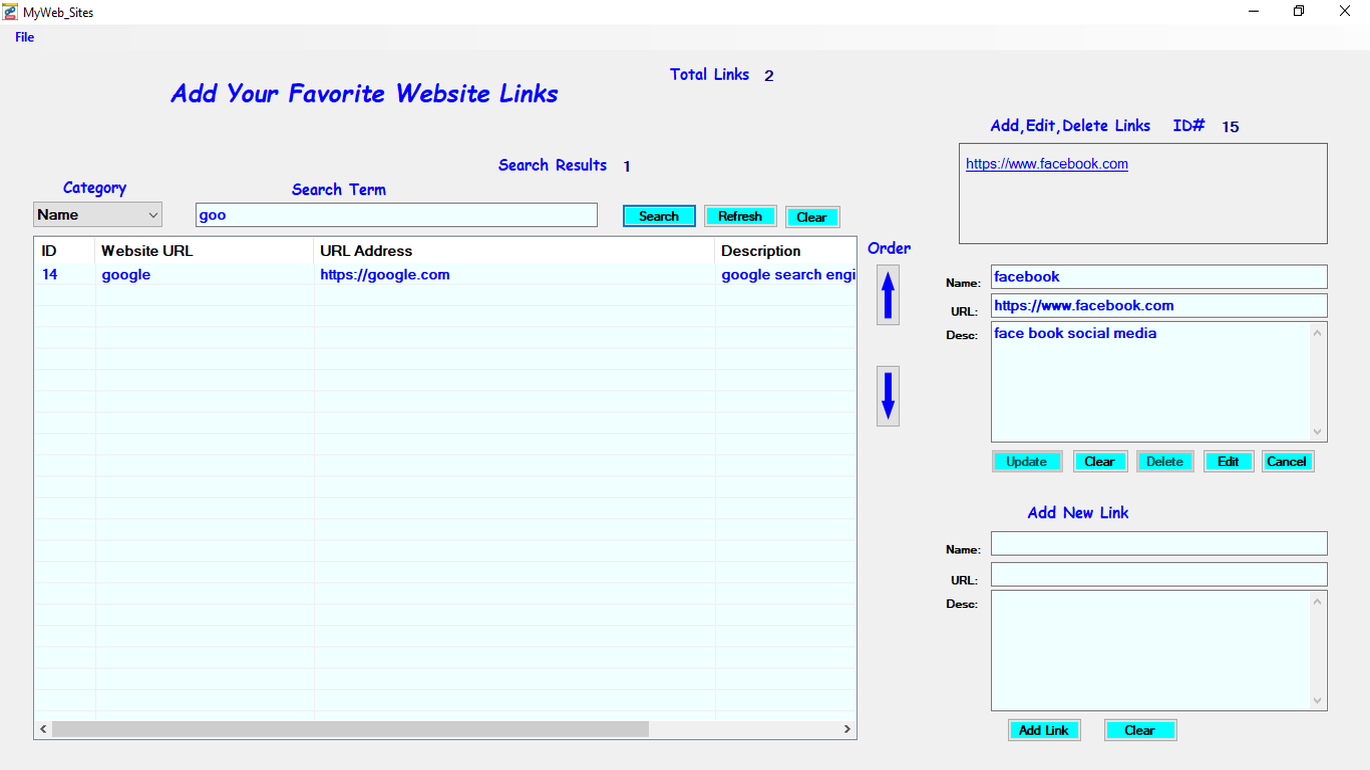Clear the search term field
This screenshot has width=1370, height=770.
[x=812, y=216]
